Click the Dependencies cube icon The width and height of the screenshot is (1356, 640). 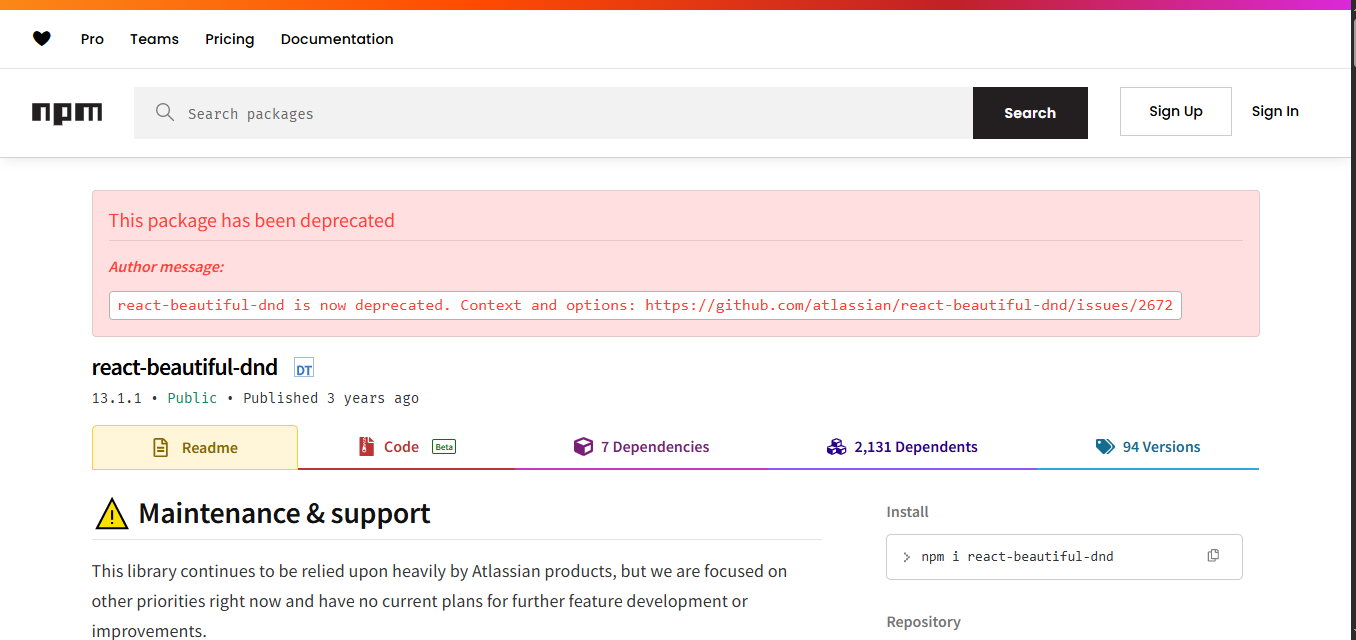pos(583,447)
